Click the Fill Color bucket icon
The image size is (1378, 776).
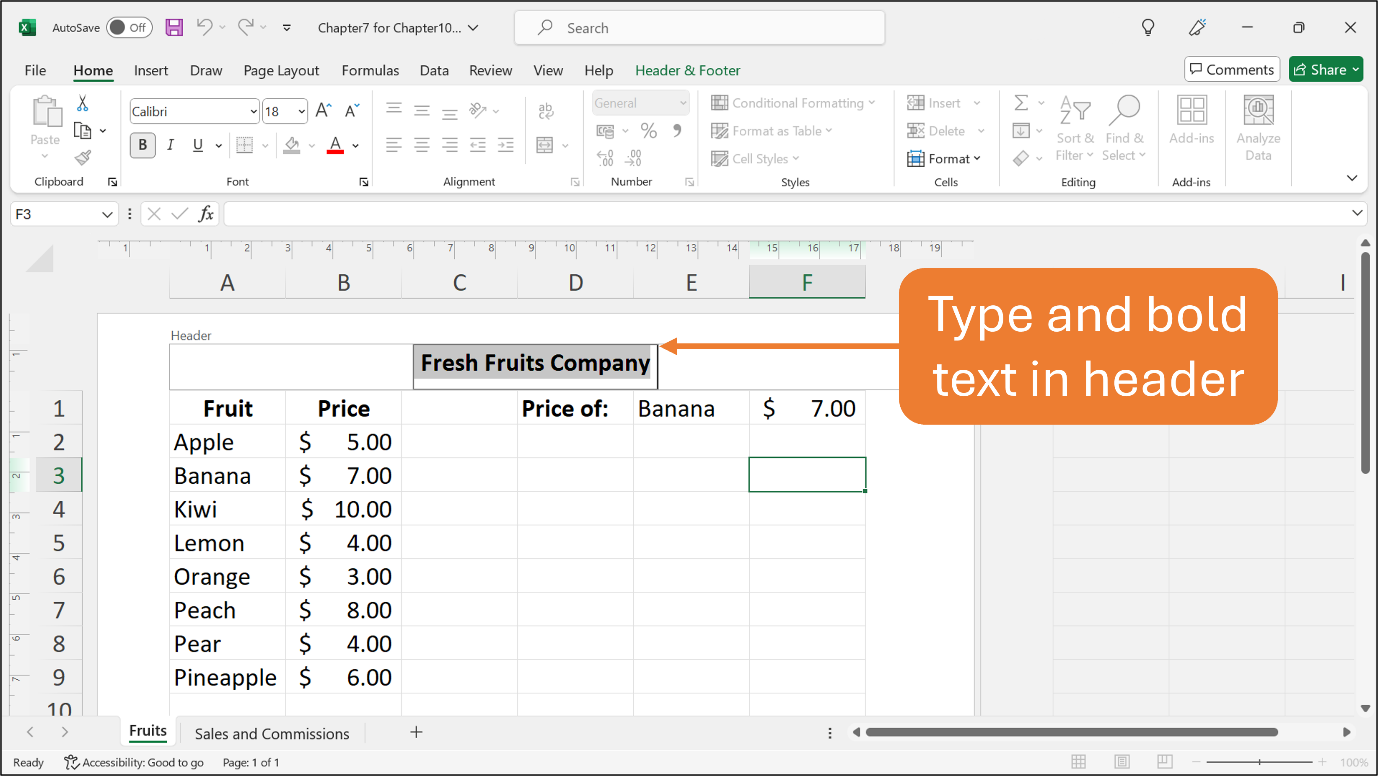[x=292, y=145]
